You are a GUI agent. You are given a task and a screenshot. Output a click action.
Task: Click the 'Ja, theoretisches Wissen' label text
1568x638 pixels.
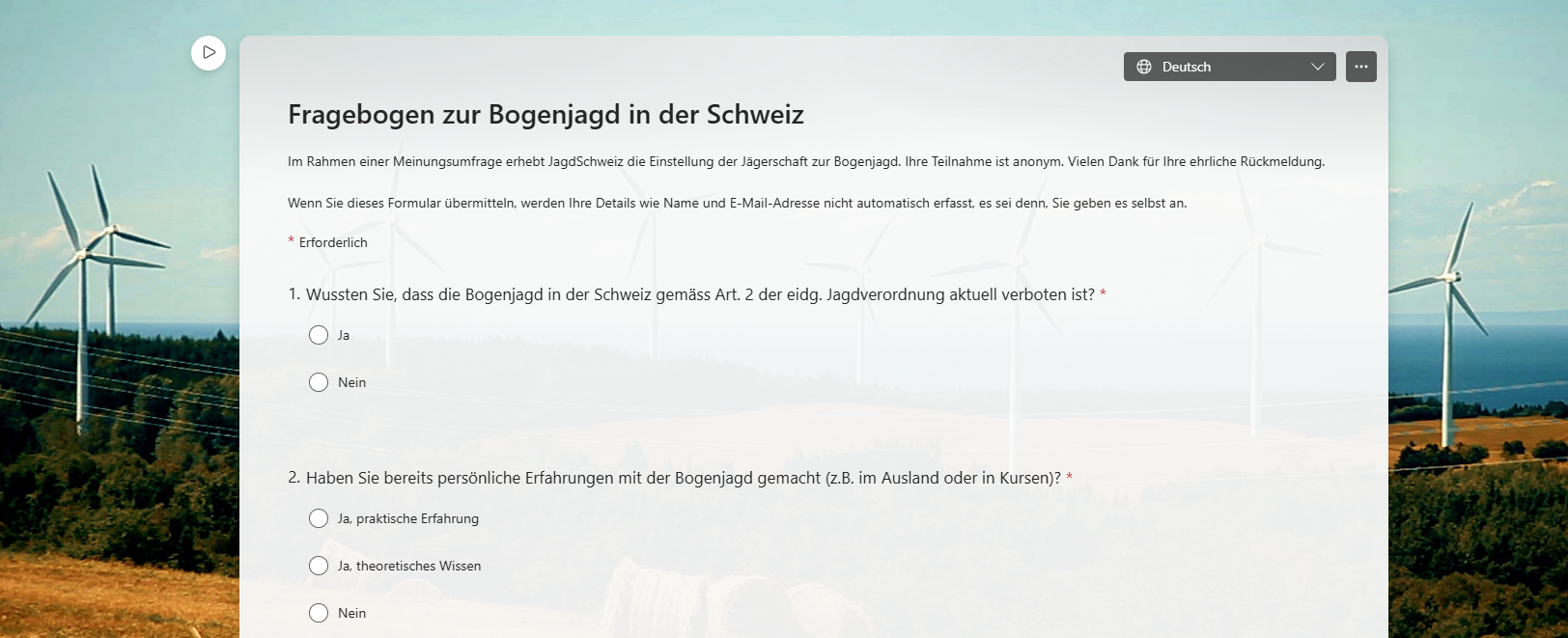pos(408,566)
